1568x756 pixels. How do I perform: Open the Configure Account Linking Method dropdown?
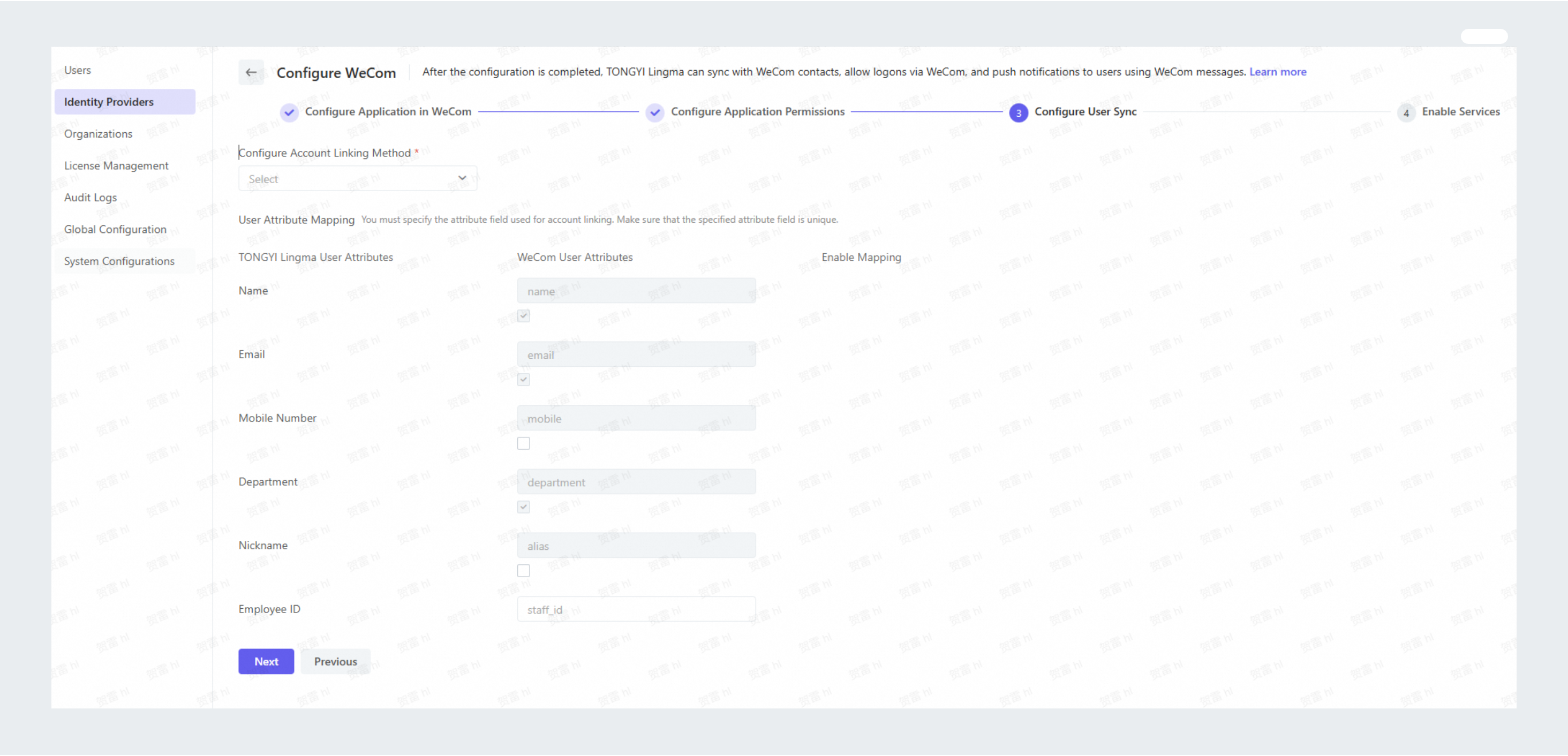[x=357, y=179]
